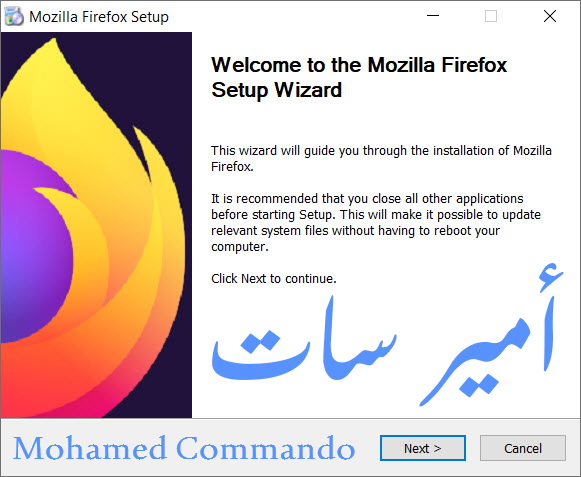
Task: Click the Arabic word سات watermark
Action: click(x=304, y=339)
